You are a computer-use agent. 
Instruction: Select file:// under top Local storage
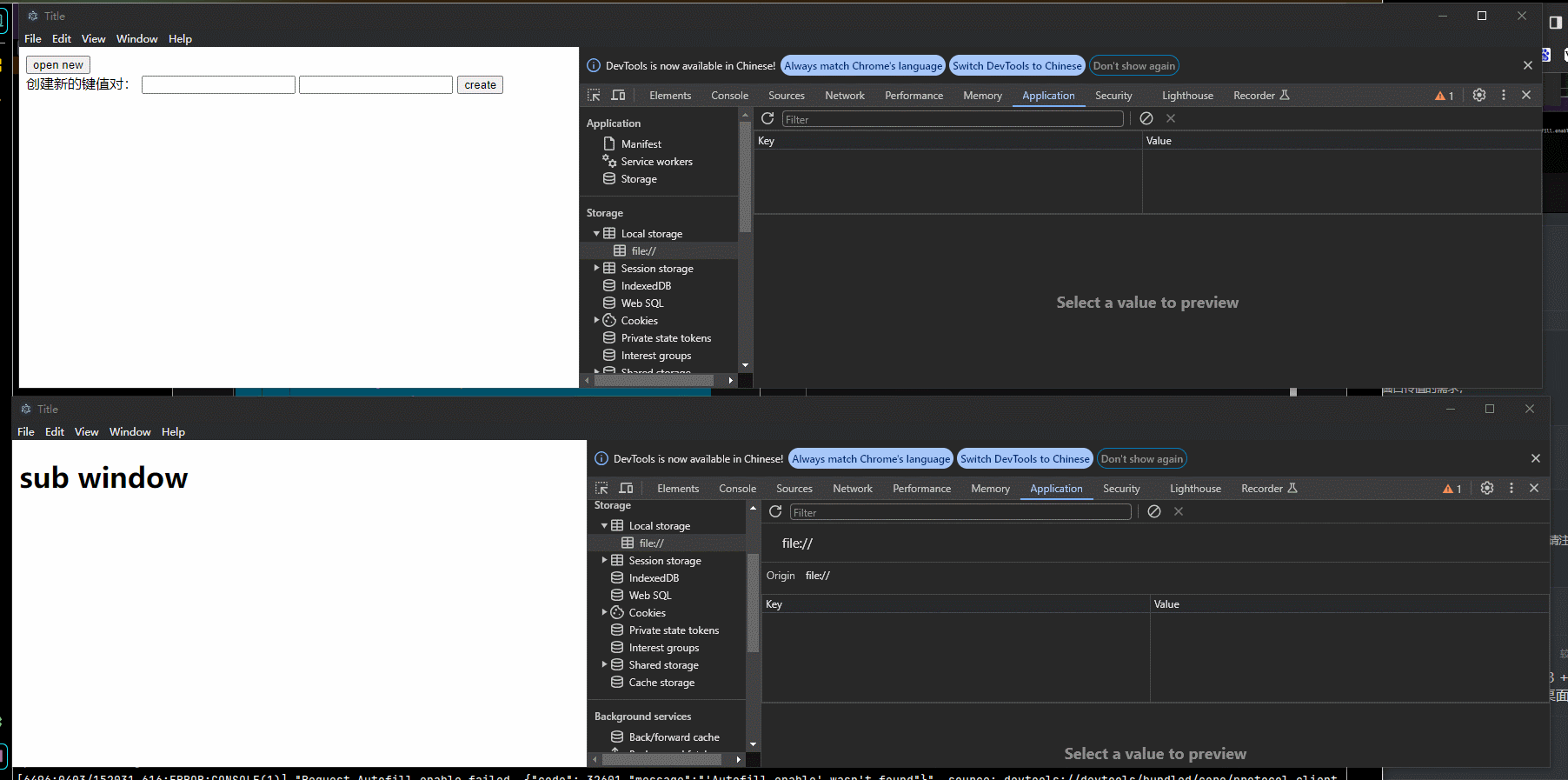point(643,251)
